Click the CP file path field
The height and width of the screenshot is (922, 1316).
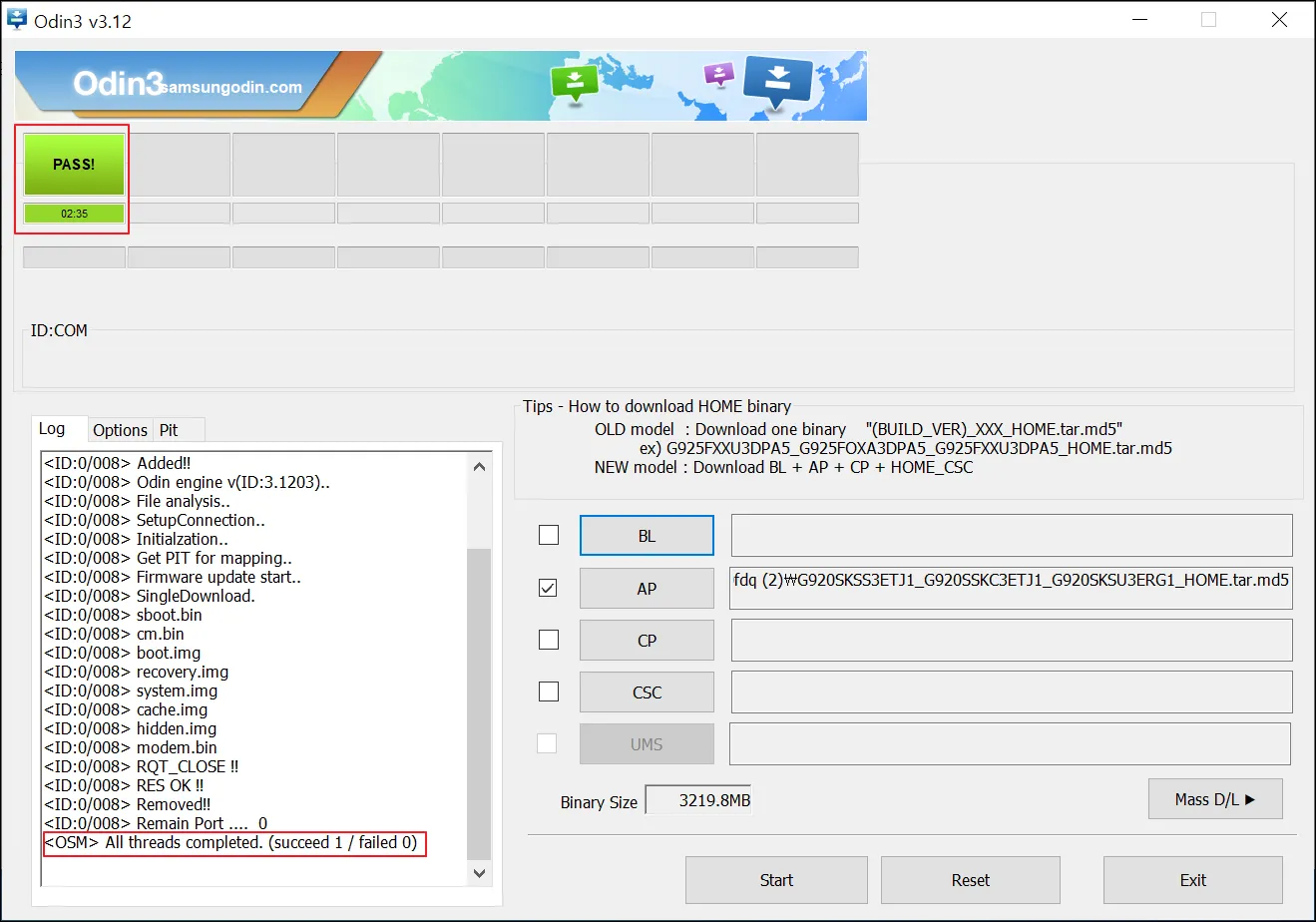1012,641
